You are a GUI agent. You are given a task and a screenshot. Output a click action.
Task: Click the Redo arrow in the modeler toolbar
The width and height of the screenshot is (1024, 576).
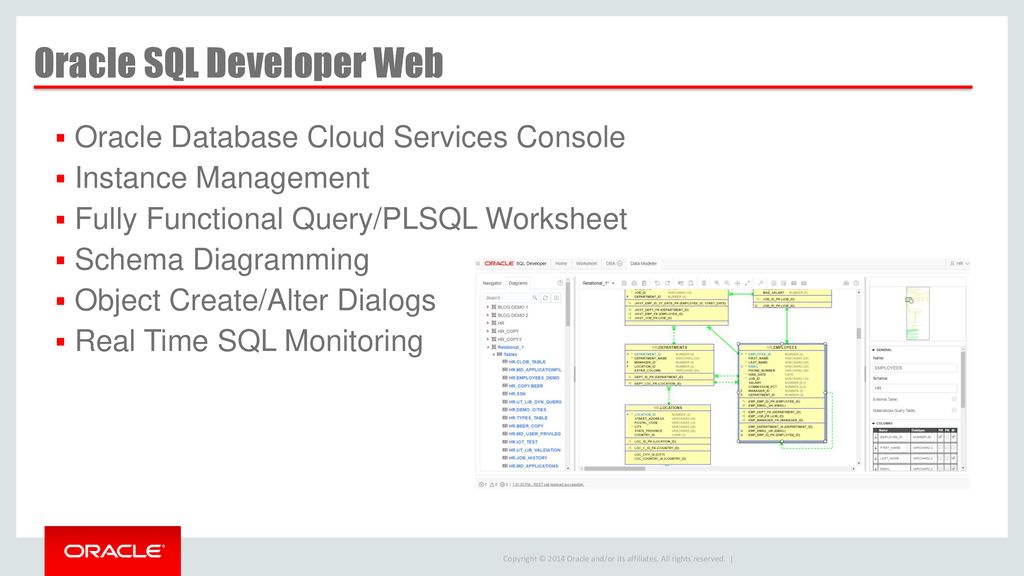click(667, 283)
